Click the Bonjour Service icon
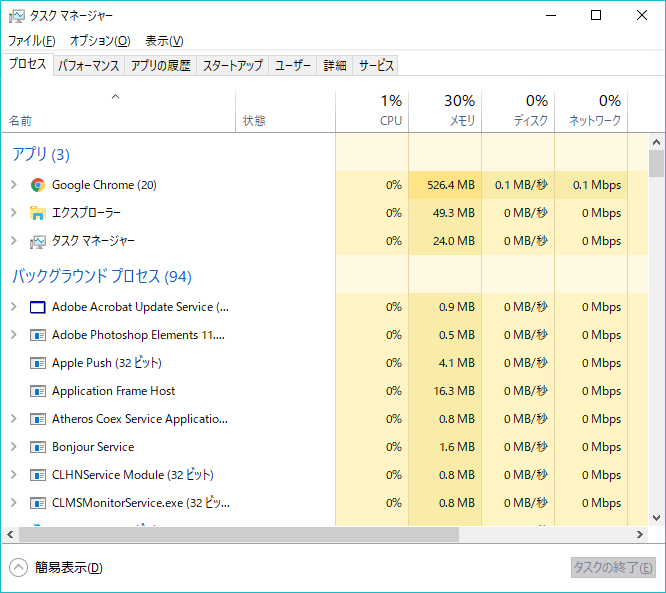The width and height of the screenshot is (666, 593). pyautogui.click(x=38, y=447)
